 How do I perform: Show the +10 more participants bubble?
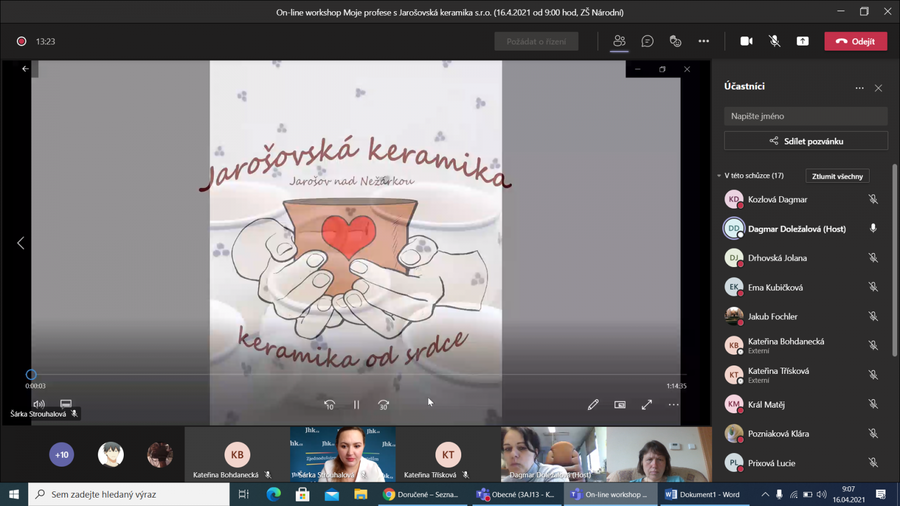tap(61, 455)
